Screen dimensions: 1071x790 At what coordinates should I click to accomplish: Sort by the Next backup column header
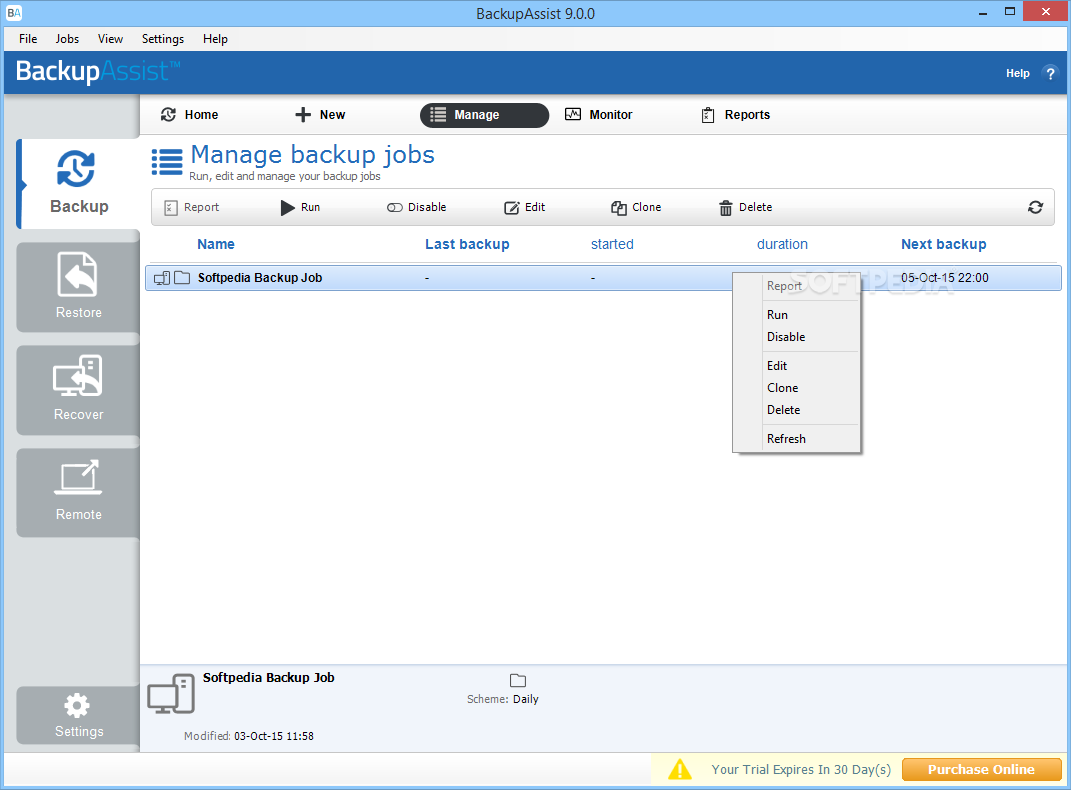(x=943, y=244)
